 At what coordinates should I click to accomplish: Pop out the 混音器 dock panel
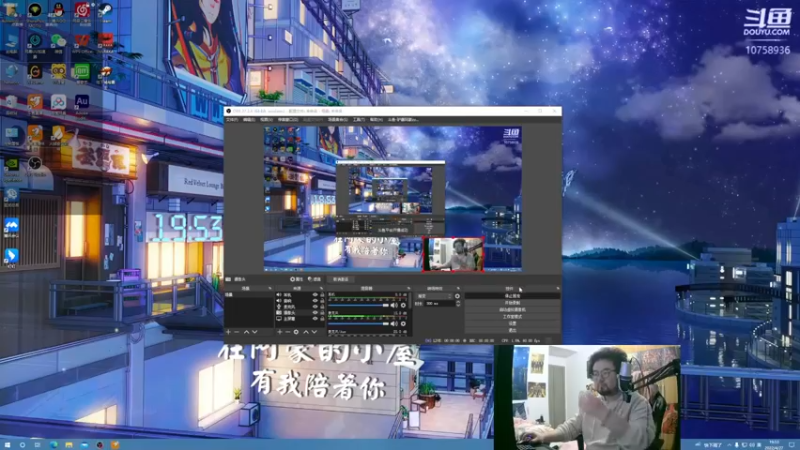coord(409,288)
